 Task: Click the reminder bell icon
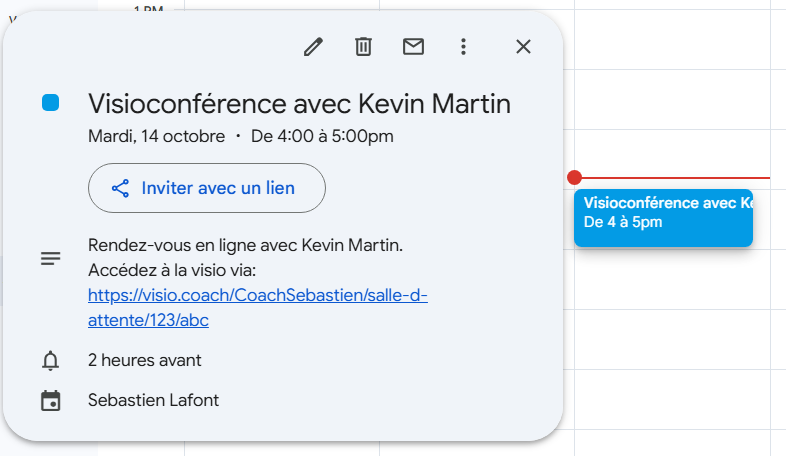tap(51, 361)
